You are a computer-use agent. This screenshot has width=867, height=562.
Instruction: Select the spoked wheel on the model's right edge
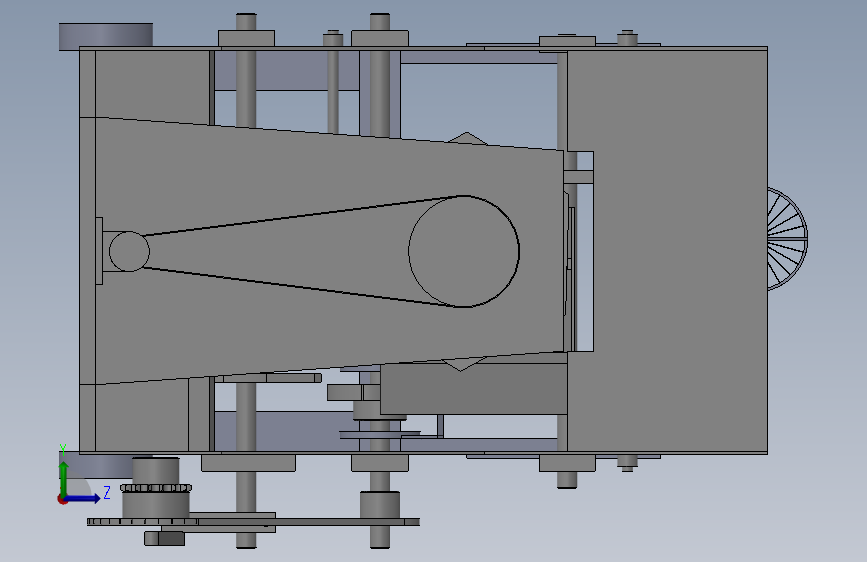tap(787, 239)
